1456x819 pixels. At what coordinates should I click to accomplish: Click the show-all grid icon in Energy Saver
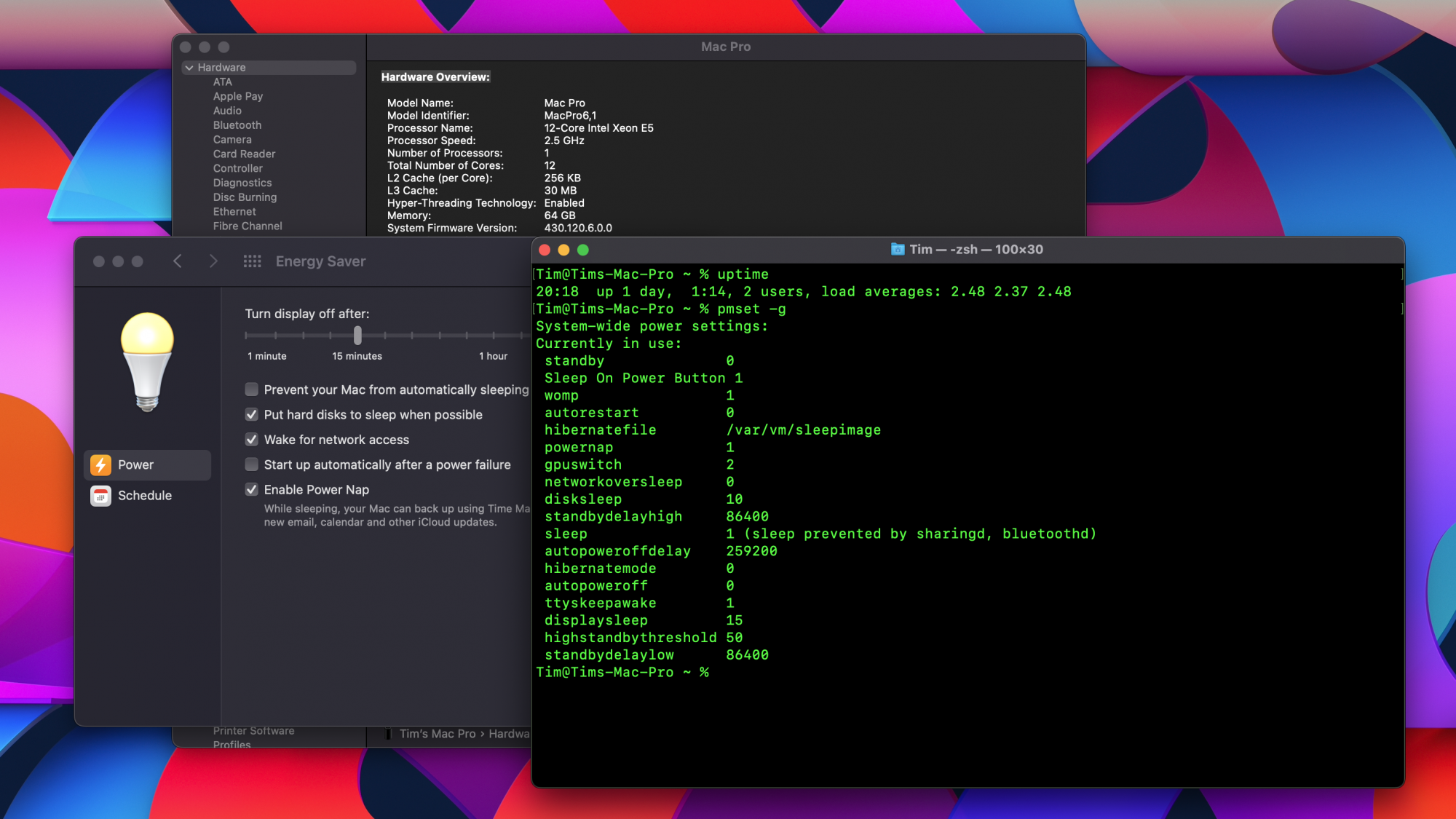[x=252, y=261]
